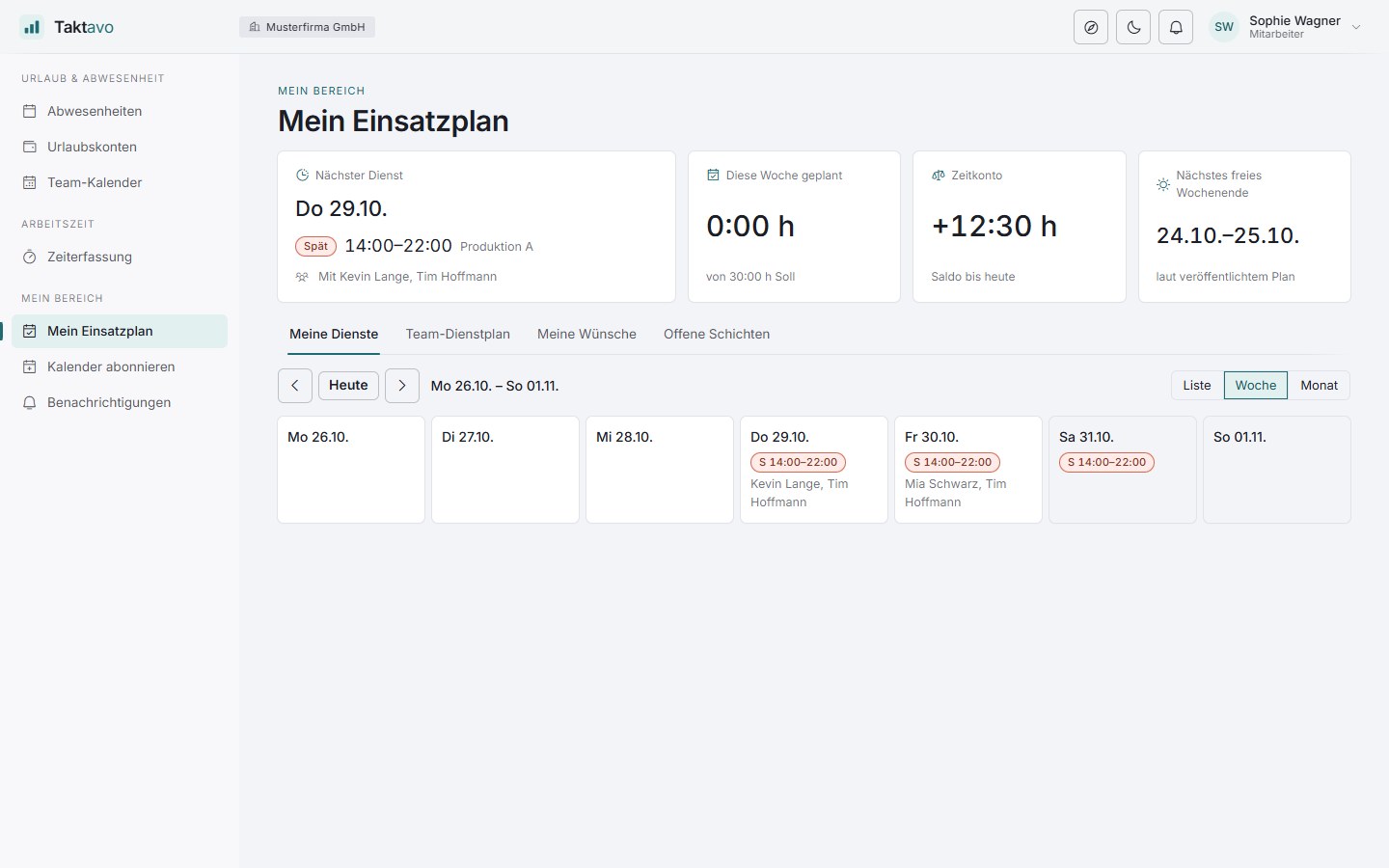Toggle dark mode with the moon icon

click(x=1133, y=27)
